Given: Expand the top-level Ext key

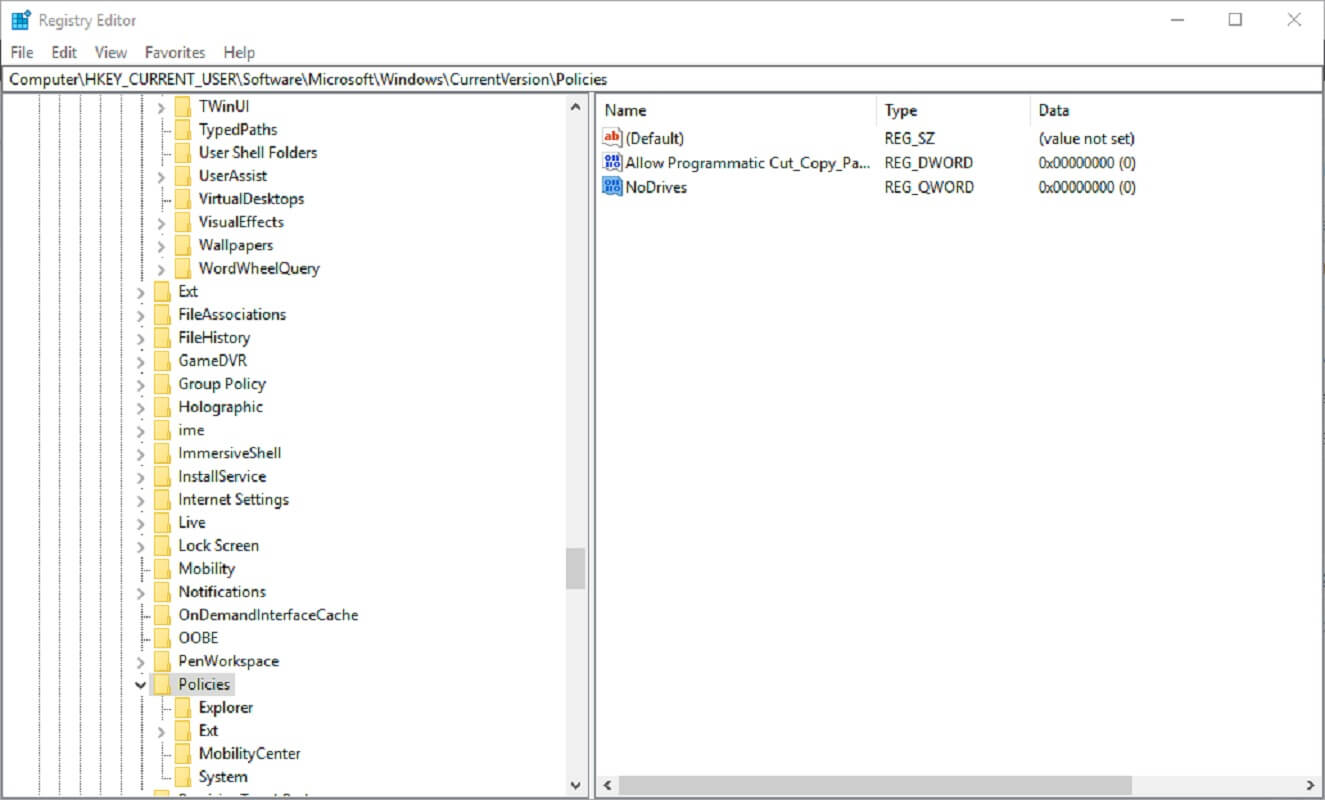Looking at the screenshot, I should [141, 291].
